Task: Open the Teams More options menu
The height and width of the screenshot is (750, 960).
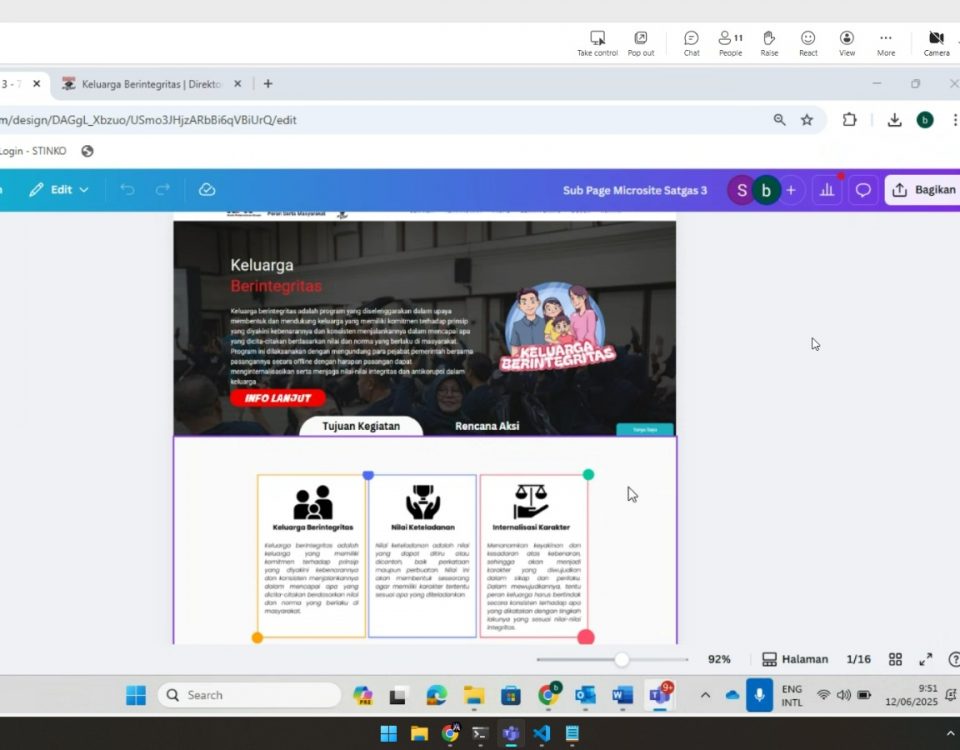Action: pos(886,43)
